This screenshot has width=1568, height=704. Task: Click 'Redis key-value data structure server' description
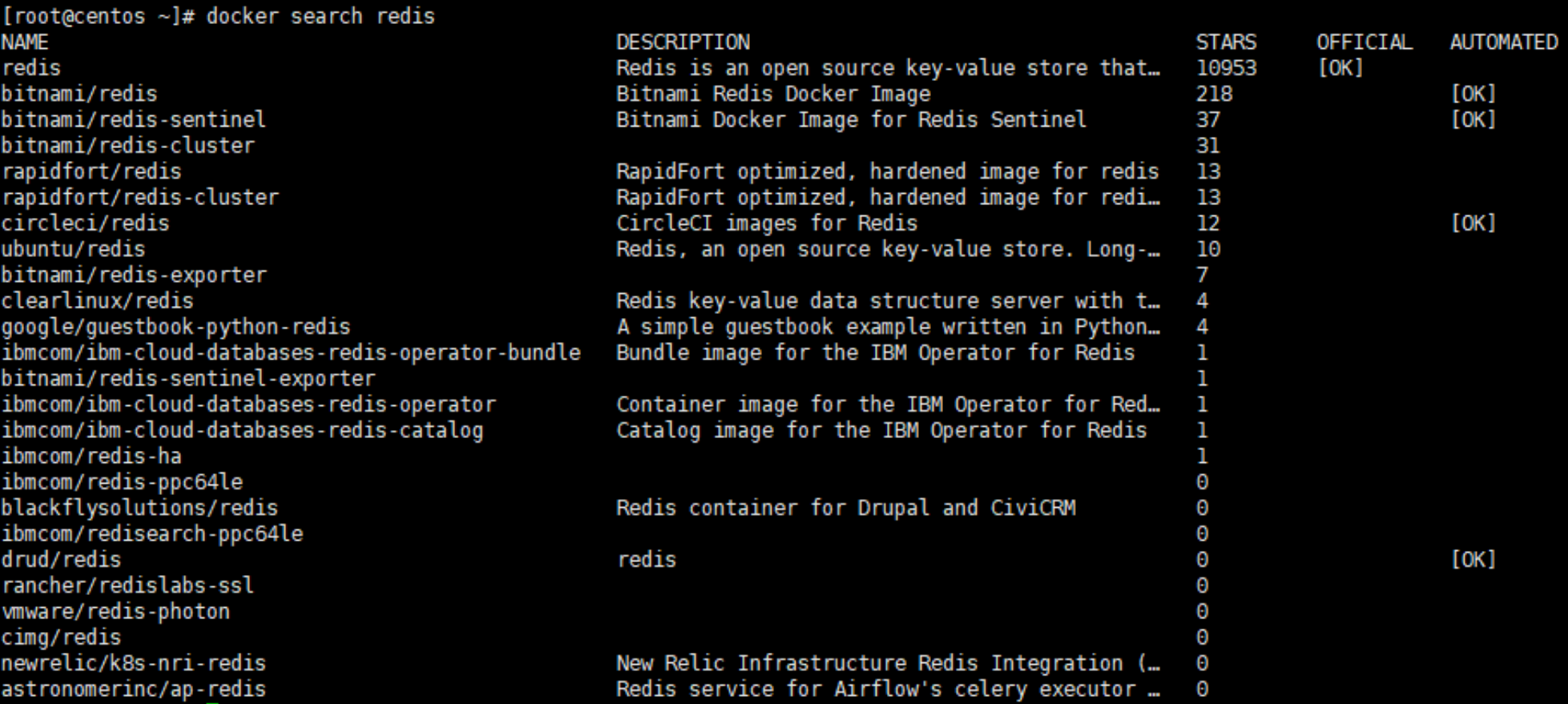[x=888, y=300]
